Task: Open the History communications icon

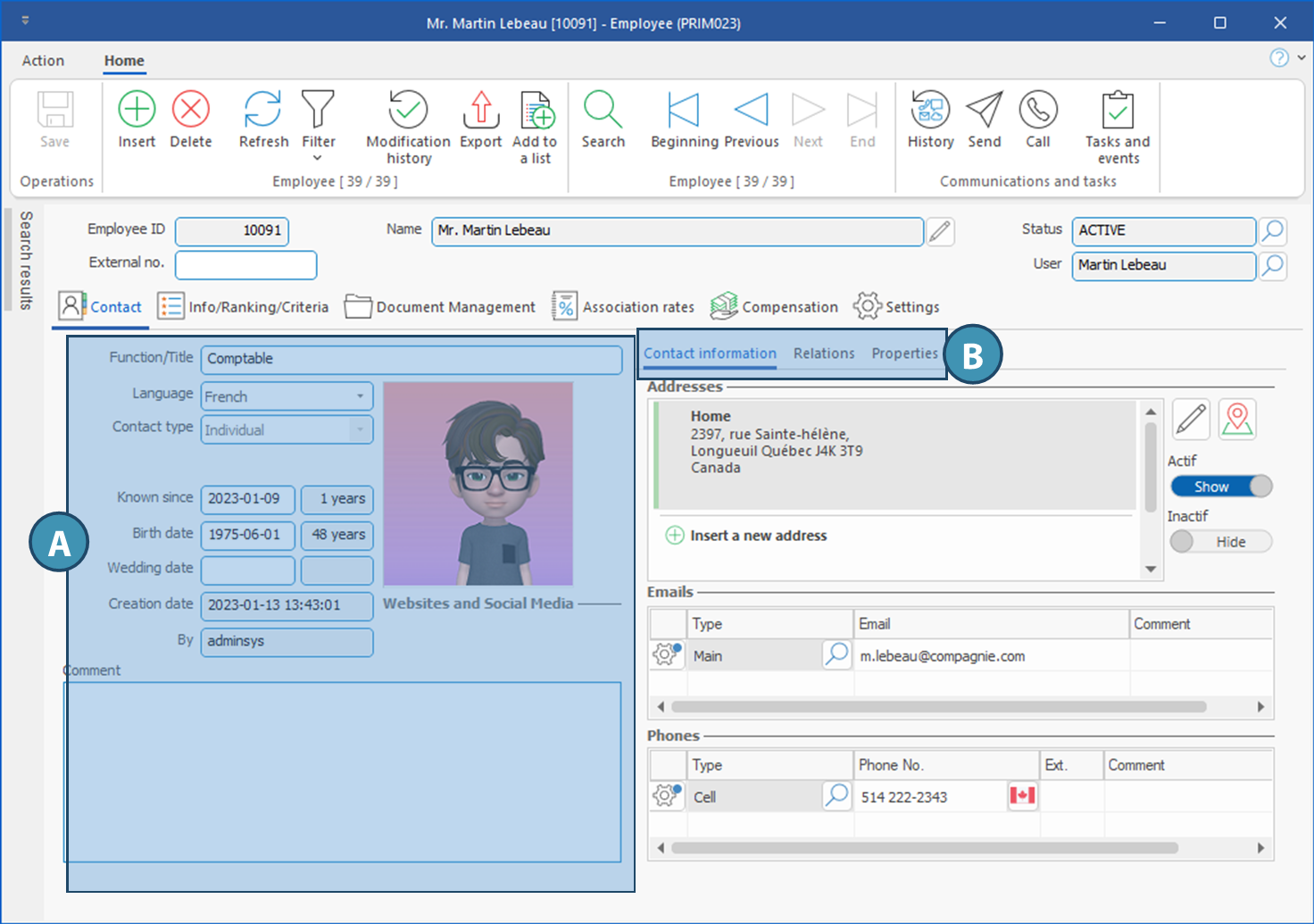Action: click(x=930, y=110)
